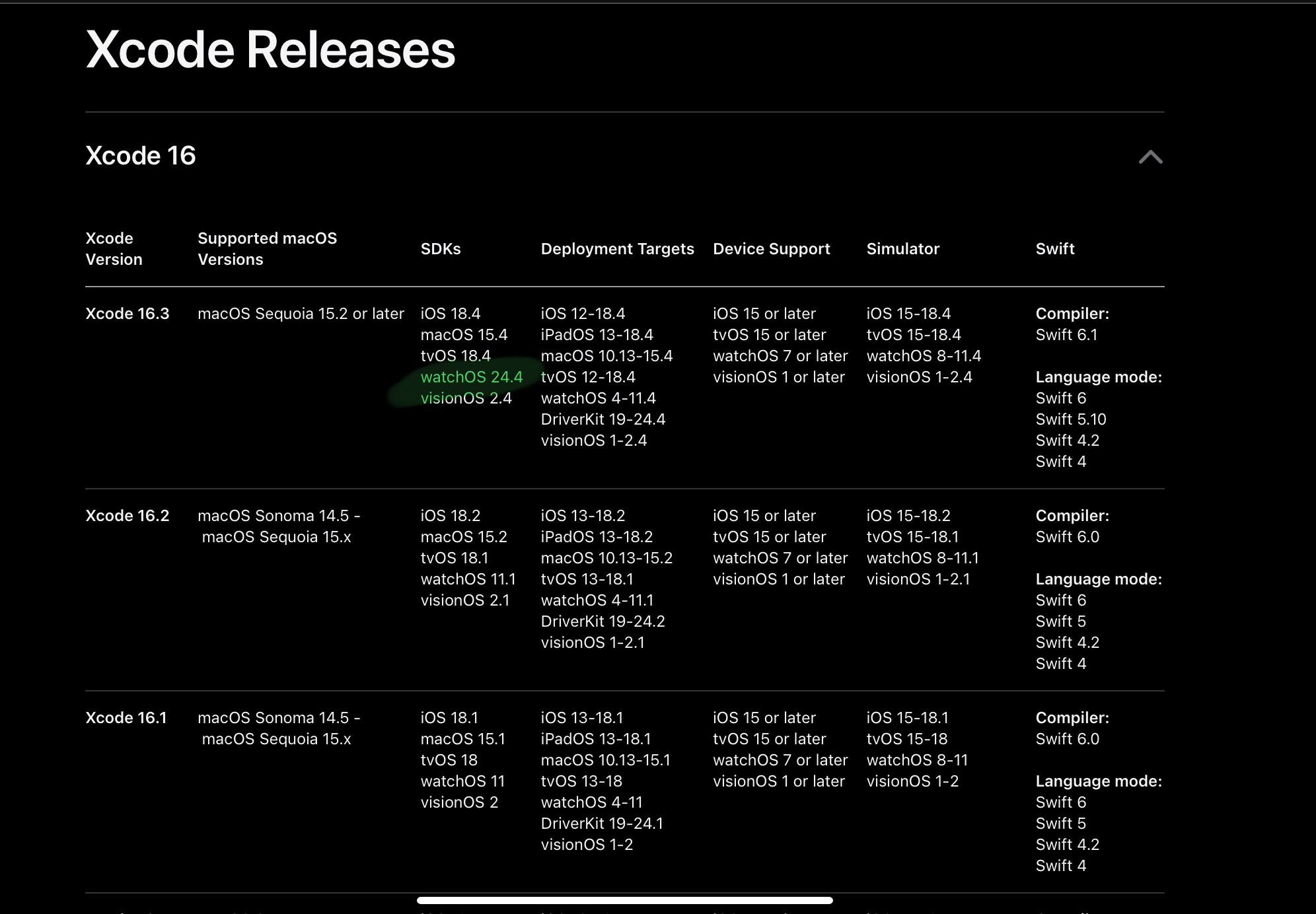
Task: Click the Simulator column header
Action: pos(902,249)
